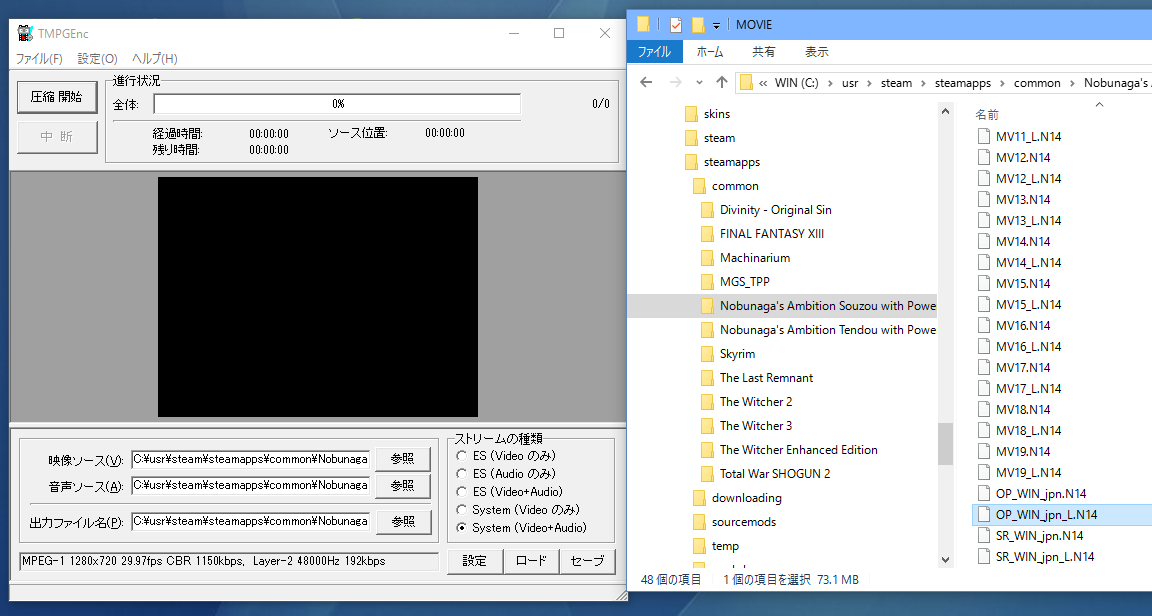This screenshot has height=616, width=1152.
Task: Click the SR_WIN_jpn_L.N14 file icon
Action: pos(983,557)
